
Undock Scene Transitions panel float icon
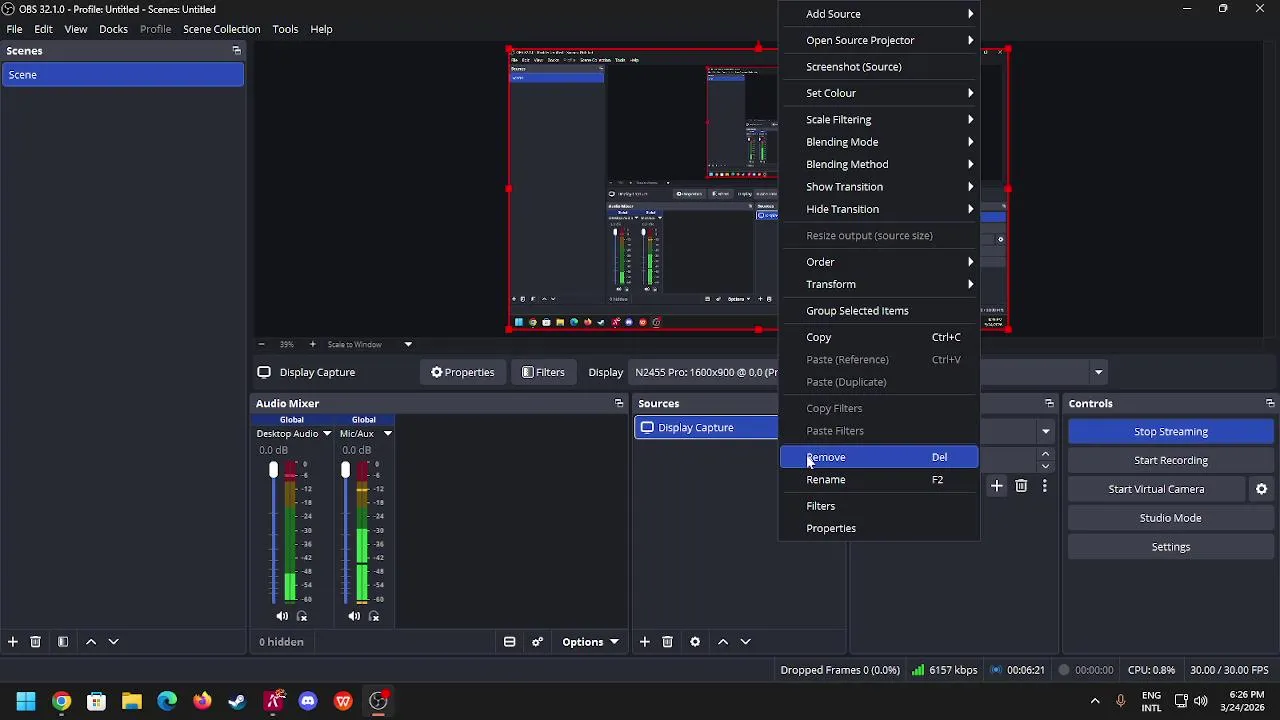click(1049, 404)
